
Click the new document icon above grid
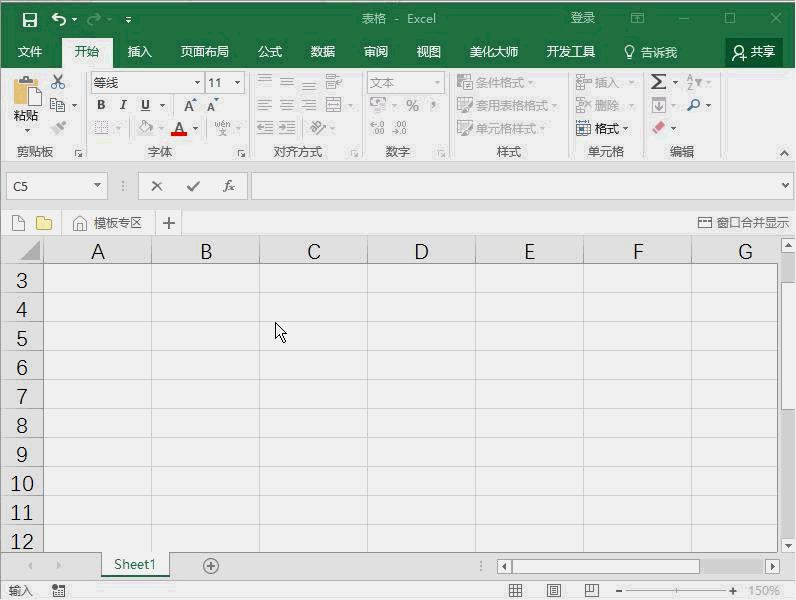pos(18,223)
